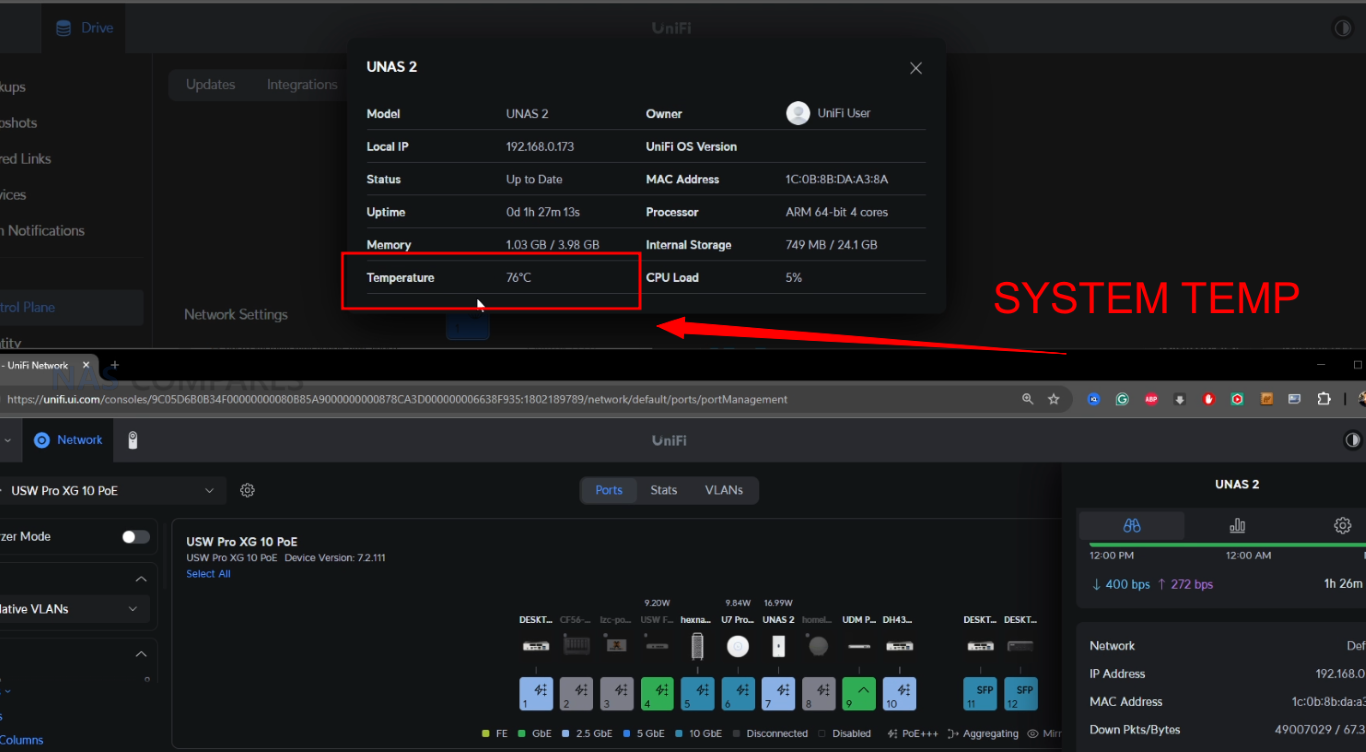
Task: Click the UNAS 2 device image above port 7
Action: [x=778, y=646]
